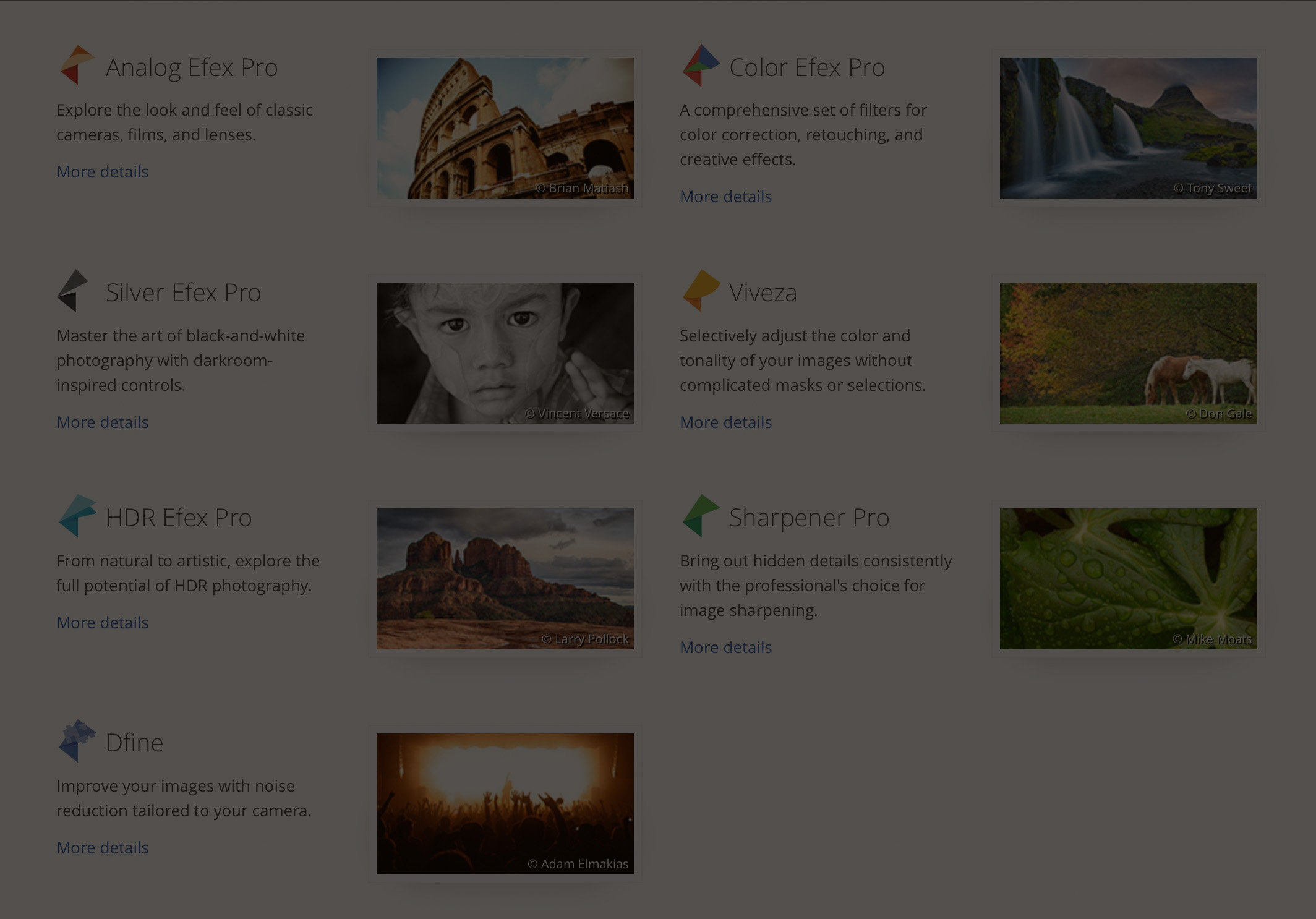The width and height of the screenshot is (1316, 919).
Task: Select the Viveza heading
Action: [x=763, y=293]
